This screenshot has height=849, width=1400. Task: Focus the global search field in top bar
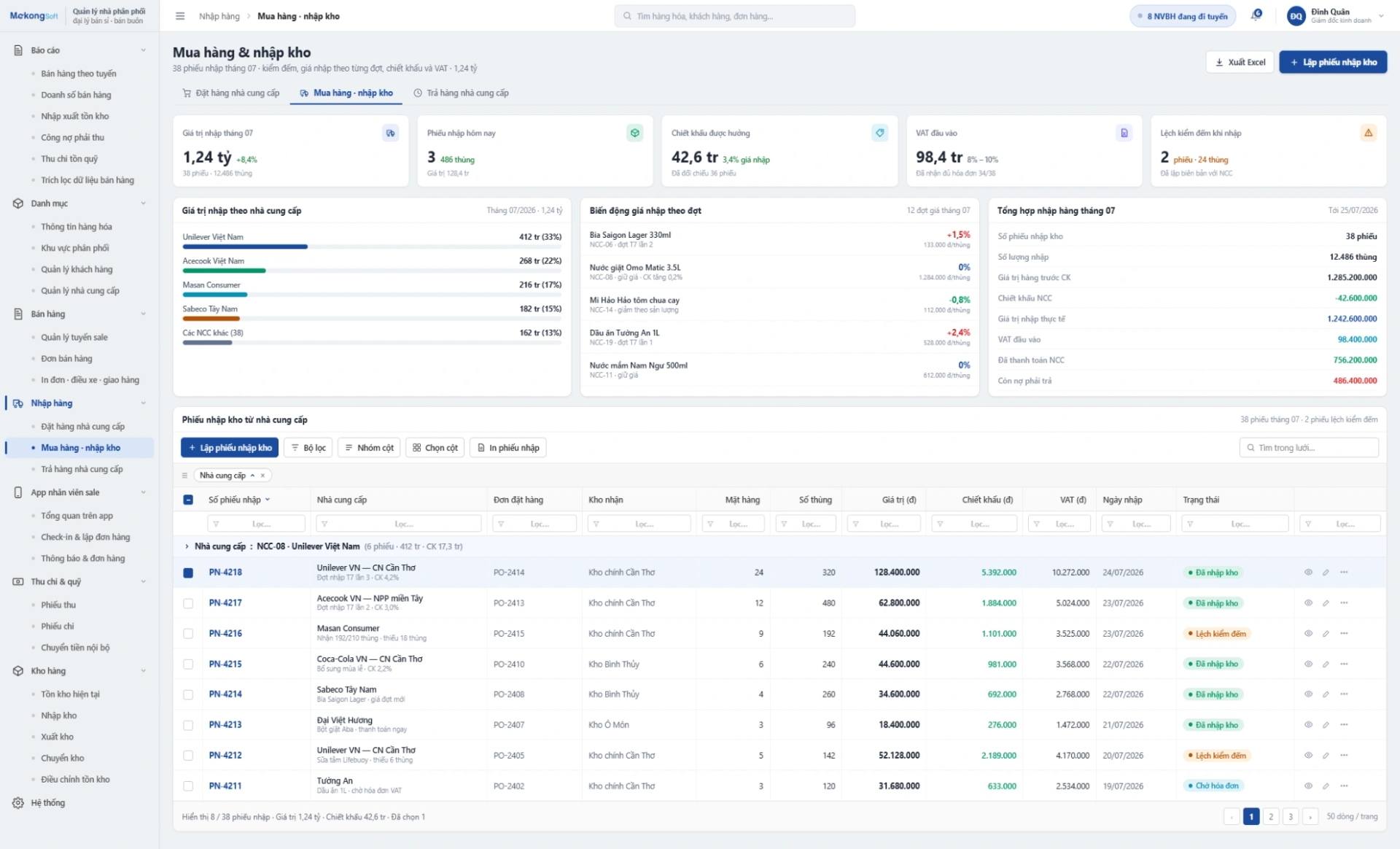point(735,16)
